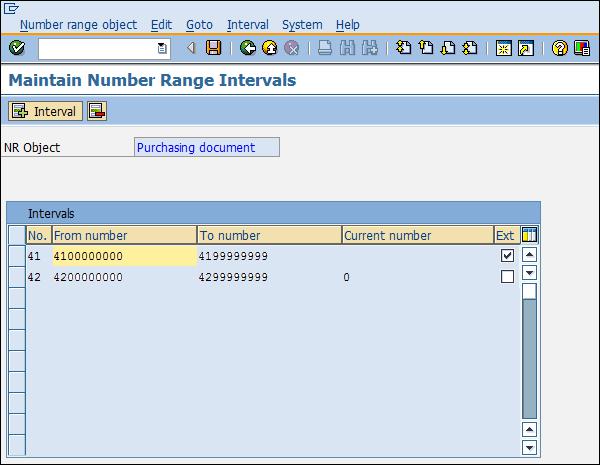Click the Find Next binoculars icon
This screenshot has width=600, height=465.
coord(370,48)
